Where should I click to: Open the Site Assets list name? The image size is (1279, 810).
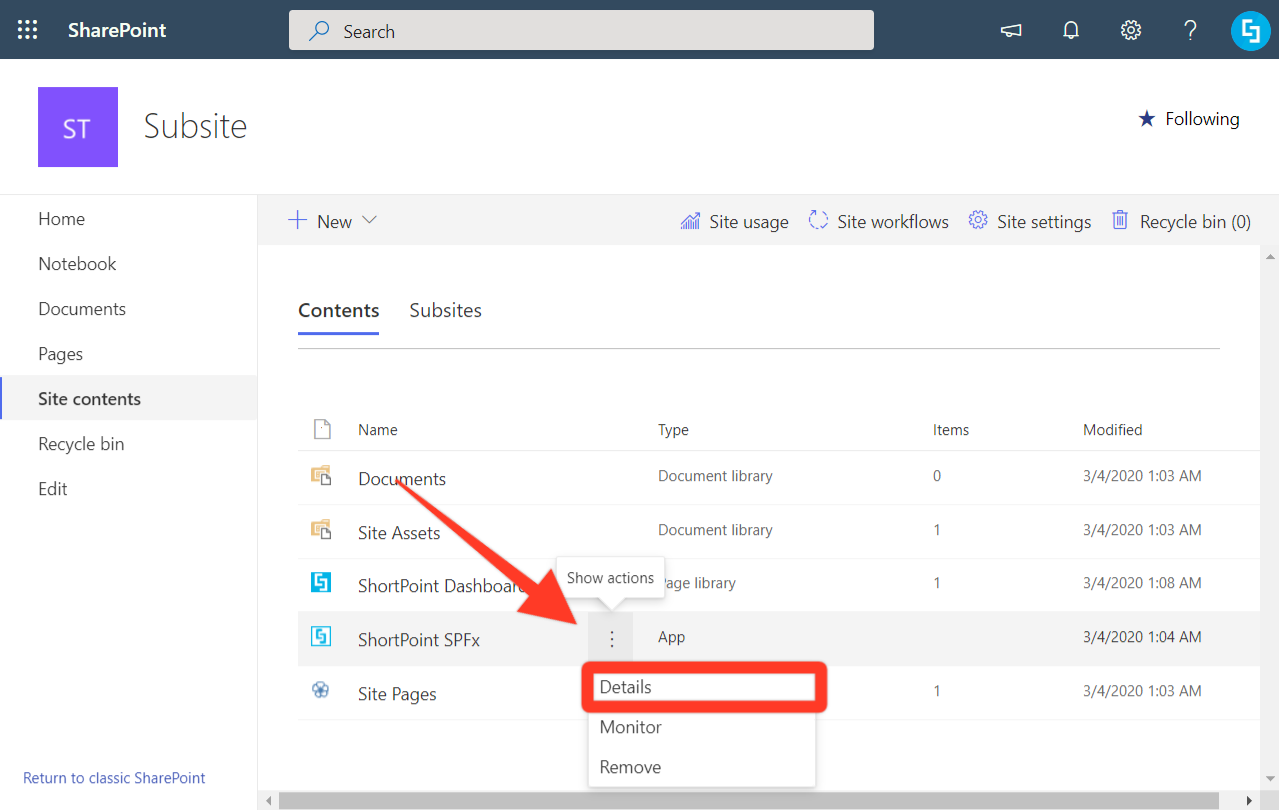[x=399, y=533]
